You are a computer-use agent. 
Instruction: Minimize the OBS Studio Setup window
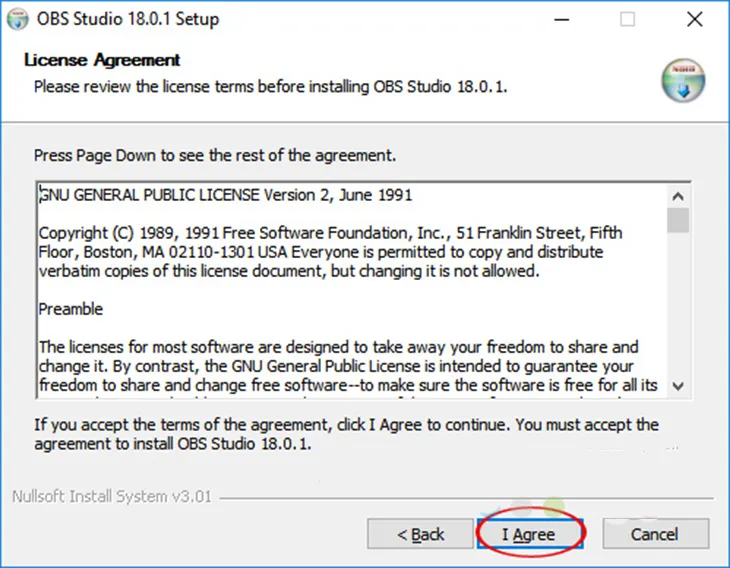click(x=563, y=19)
